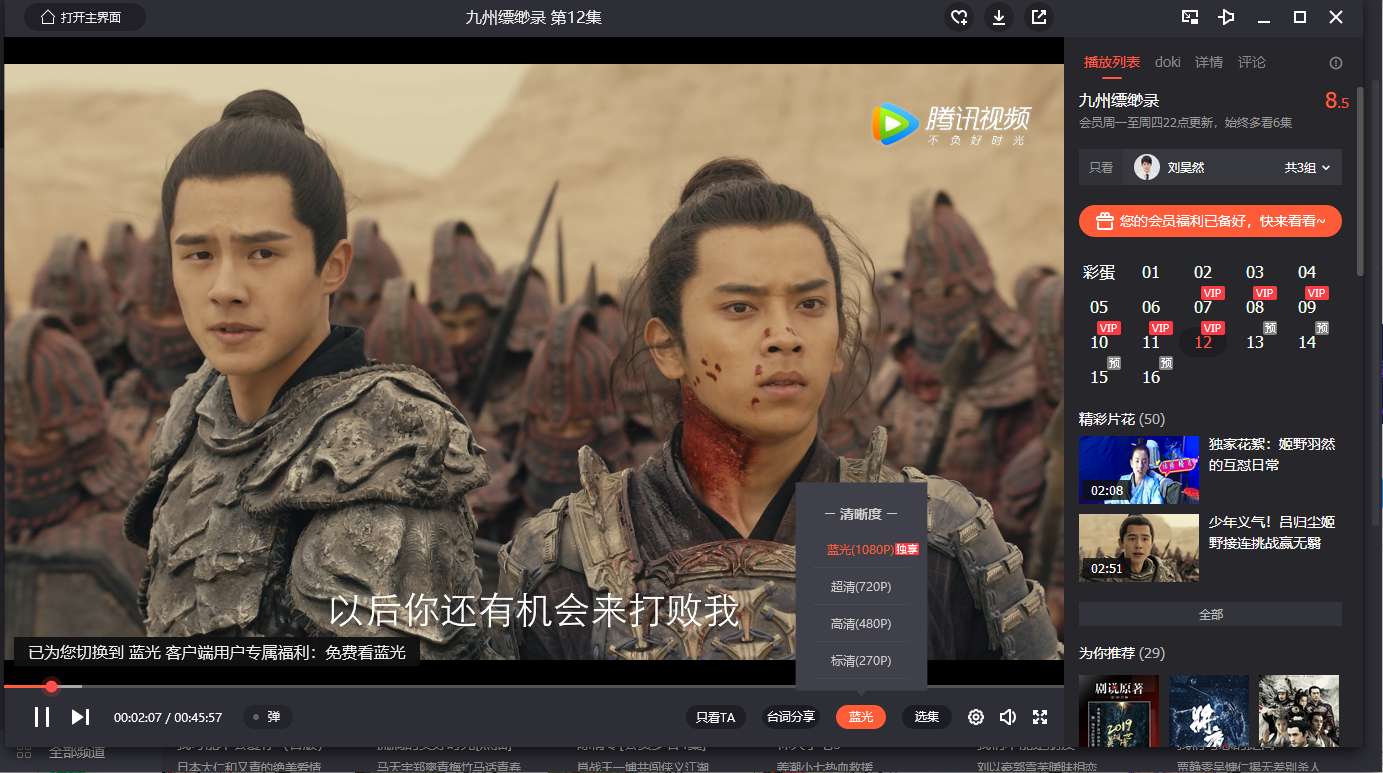Open the 02:08 clip thumbnail

pyautogui.click(x=1139, y=469)
